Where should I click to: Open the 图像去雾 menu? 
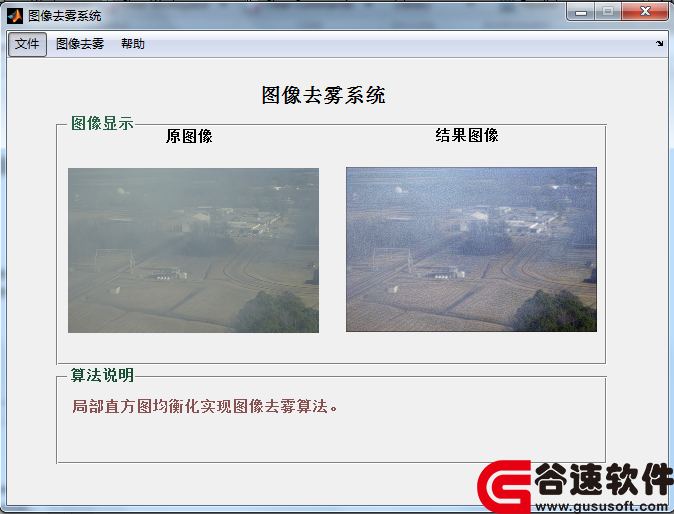[80, 44]
